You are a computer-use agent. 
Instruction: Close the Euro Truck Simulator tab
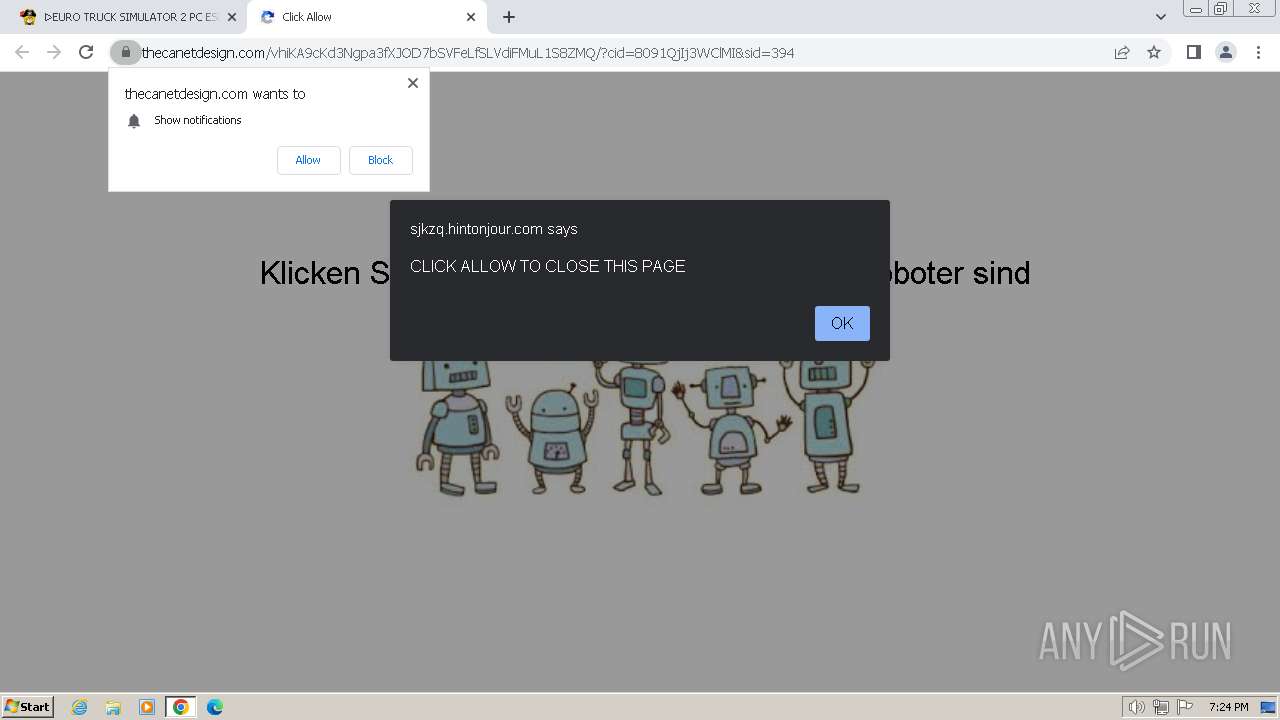click(x=231, y=17)
